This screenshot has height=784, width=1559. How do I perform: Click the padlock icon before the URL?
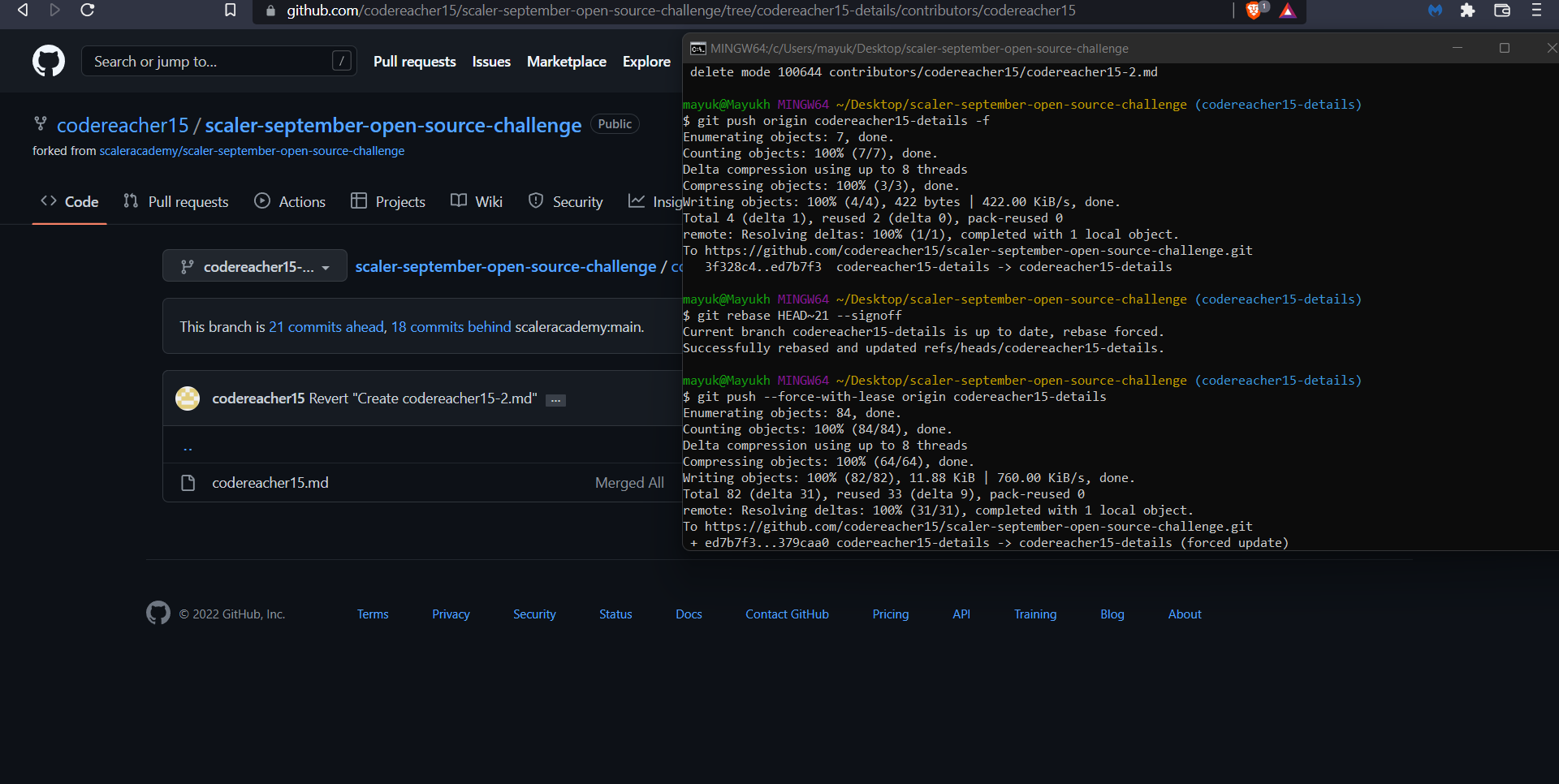270,11
